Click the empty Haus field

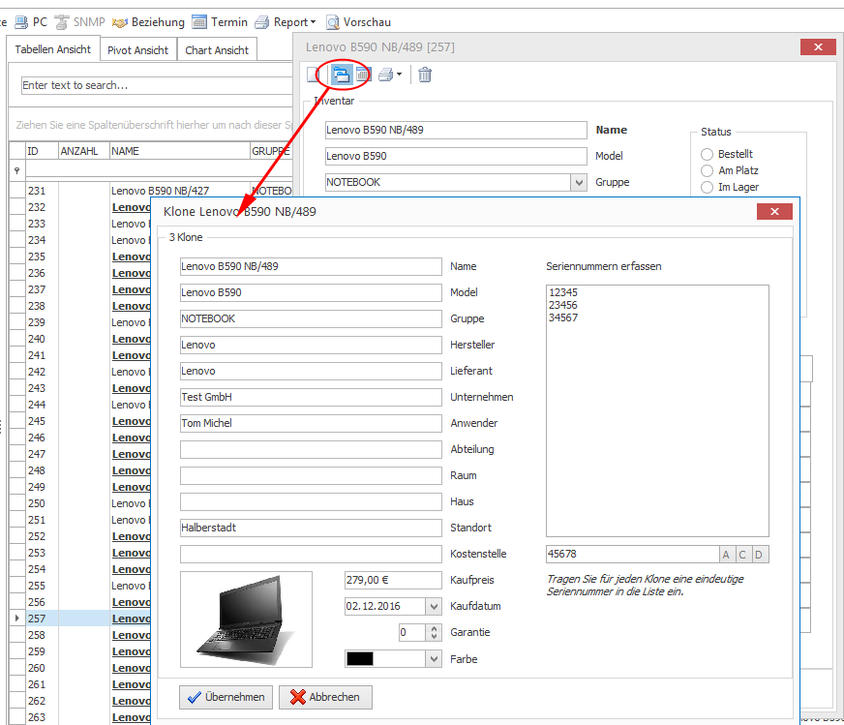311,502
